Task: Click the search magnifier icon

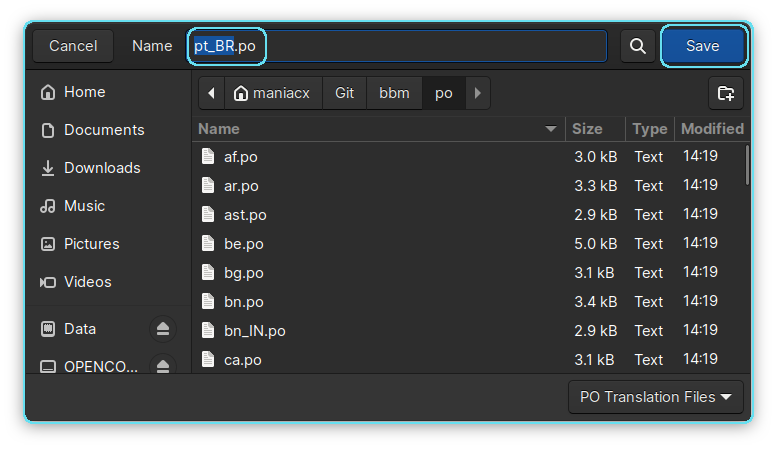Action: (637, 46)
